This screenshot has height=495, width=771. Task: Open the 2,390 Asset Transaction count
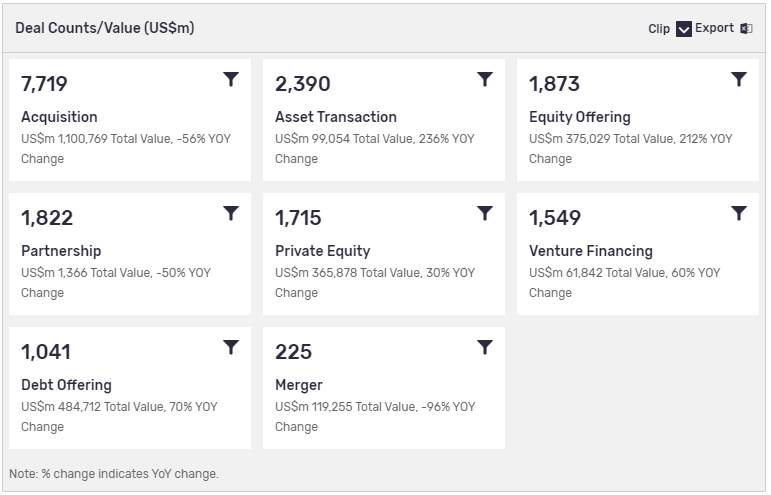[302, 84]
